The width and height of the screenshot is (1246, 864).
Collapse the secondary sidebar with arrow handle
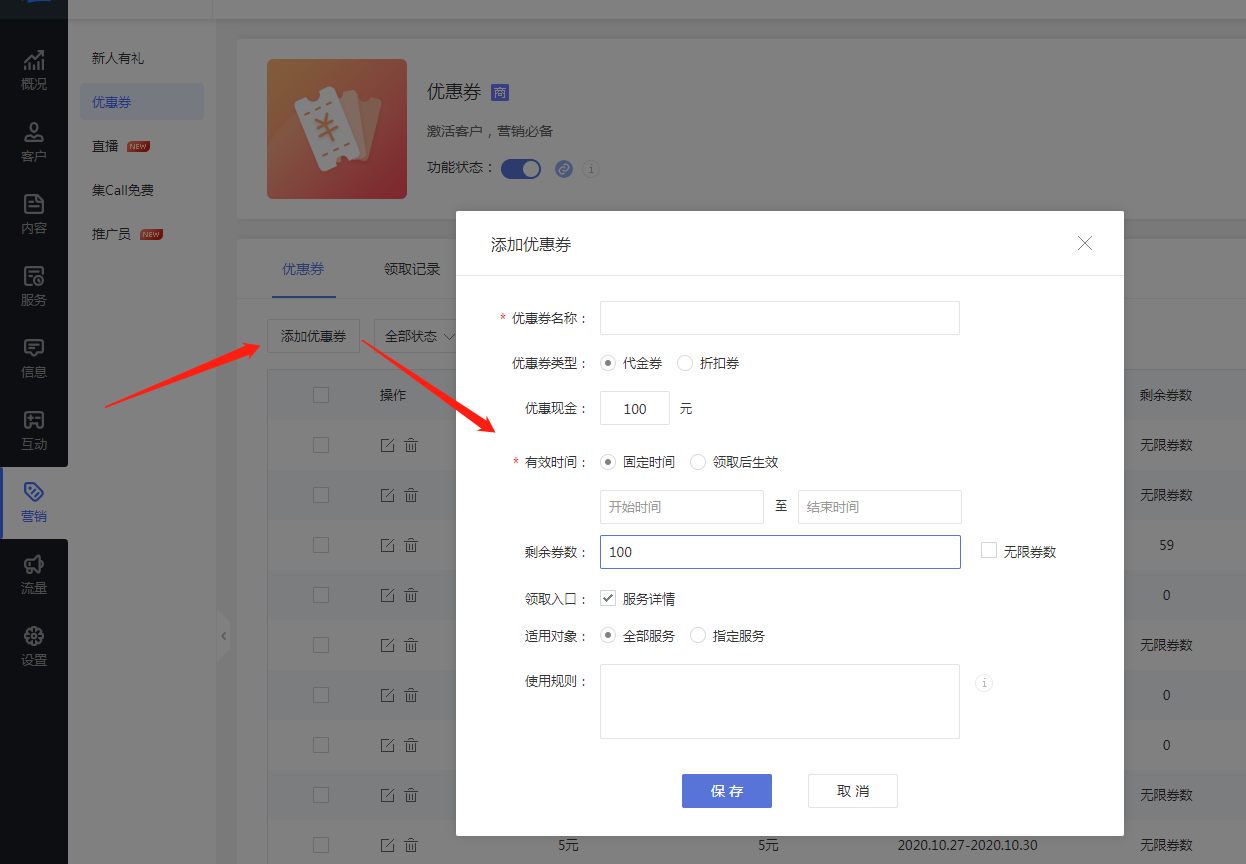[x=223, y=636]
